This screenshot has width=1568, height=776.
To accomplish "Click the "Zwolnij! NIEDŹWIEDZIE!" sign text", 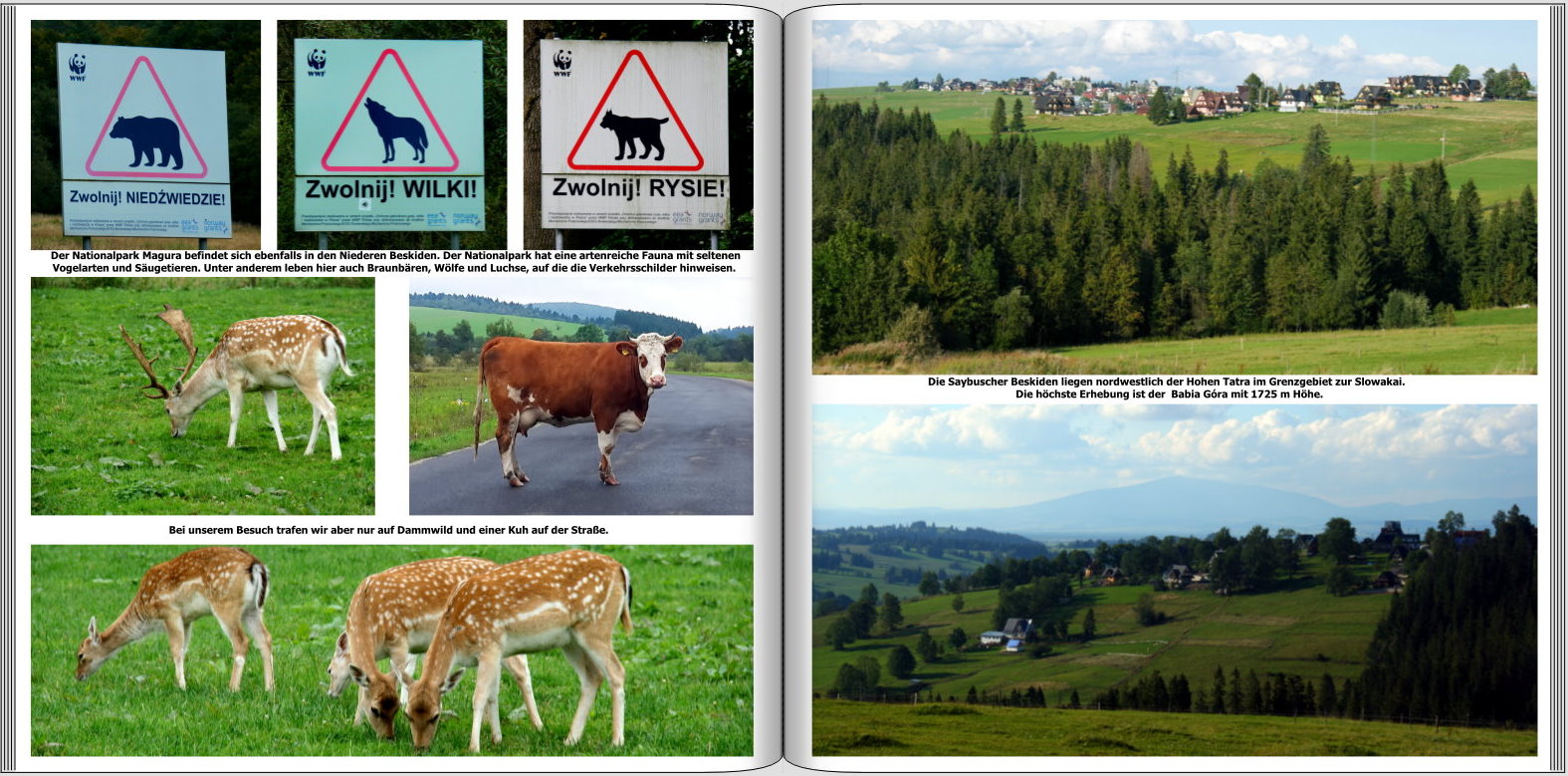I will click(x=146, y=198).
